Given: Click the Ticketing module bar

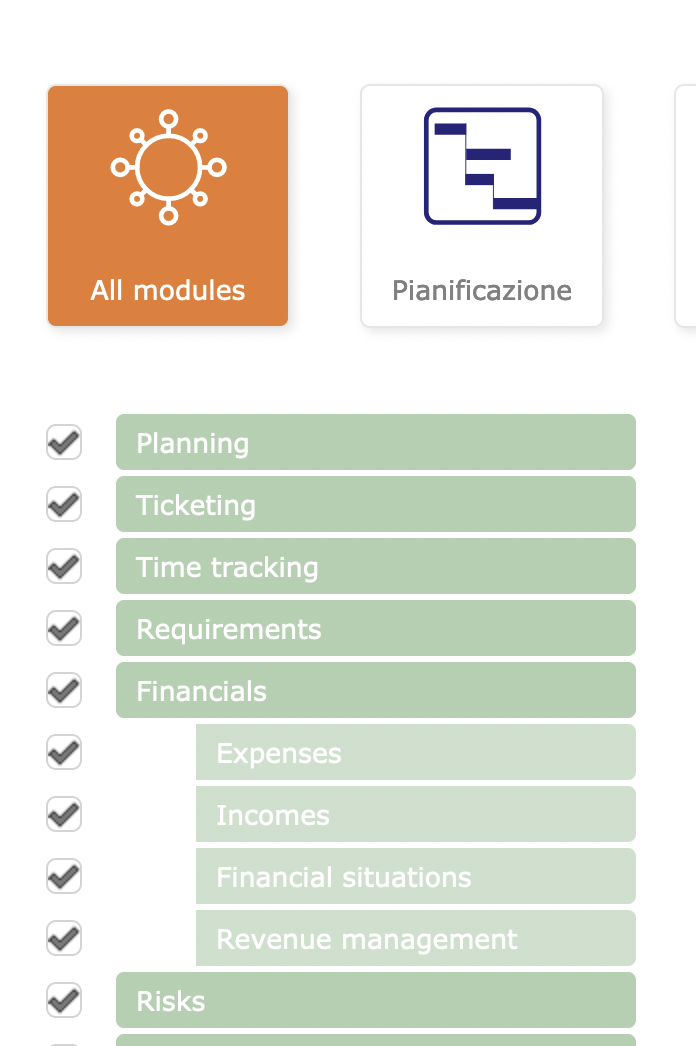Looking at the screenshot, I should (376, 504).
